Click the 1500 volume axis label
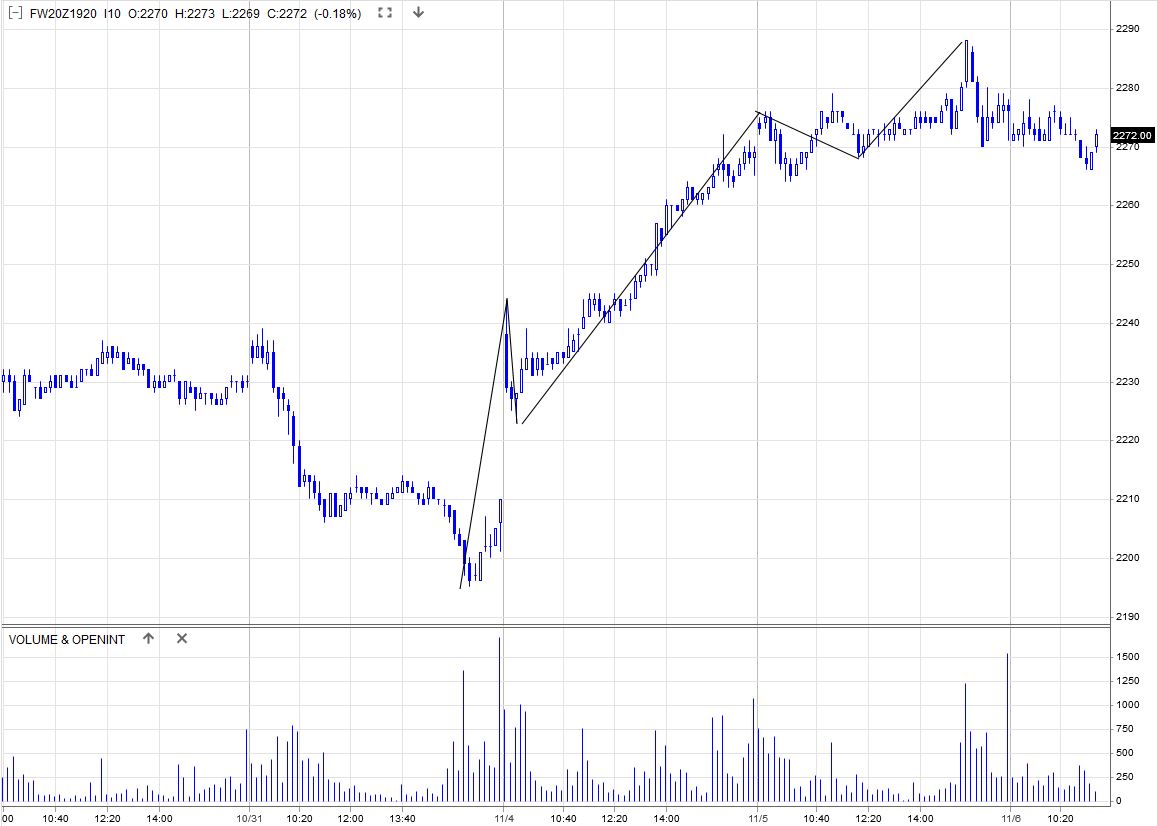Image resolution: width=1157 pixels, height=826 pixels. [1127, 657]
